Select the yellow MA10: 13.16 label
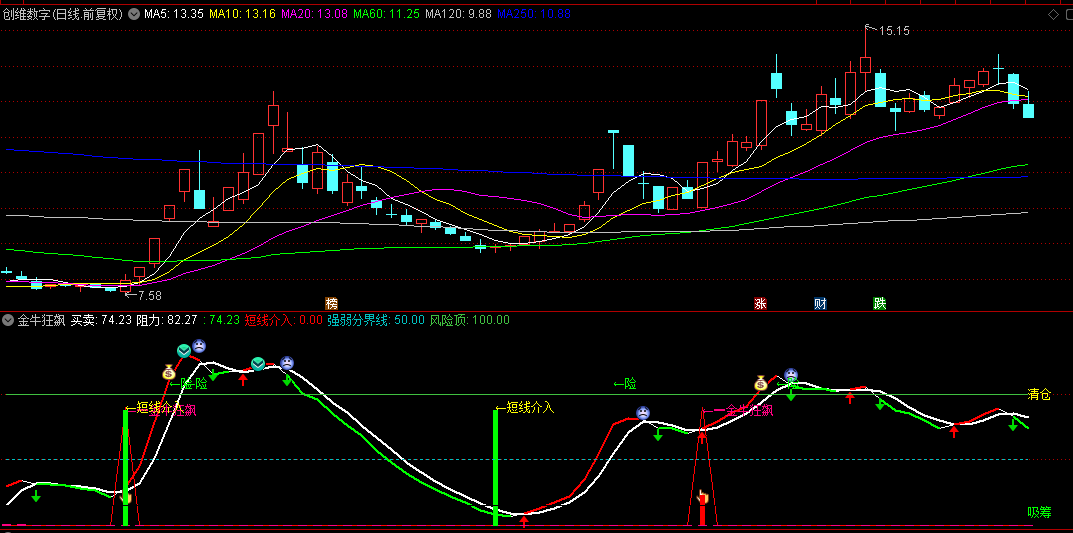 tap(242, 14)
